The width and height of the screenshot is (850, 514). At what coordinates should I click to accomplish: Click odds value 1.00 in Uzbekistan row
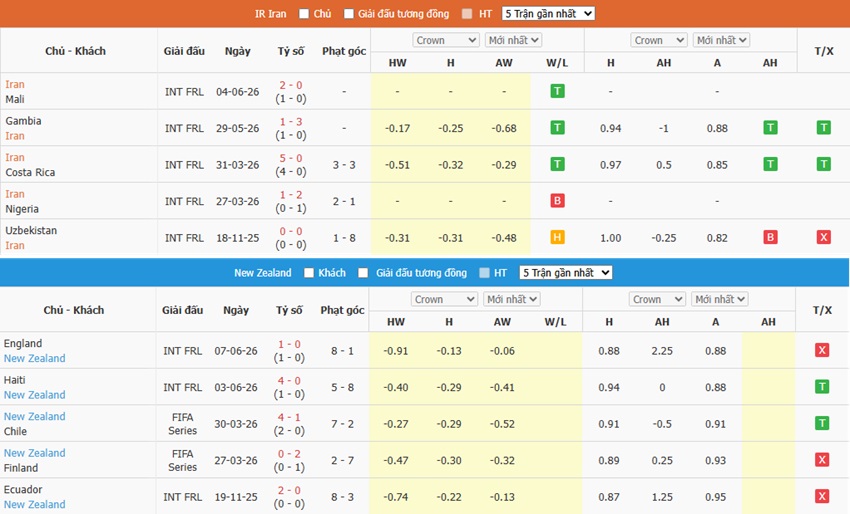pos(610,238)
